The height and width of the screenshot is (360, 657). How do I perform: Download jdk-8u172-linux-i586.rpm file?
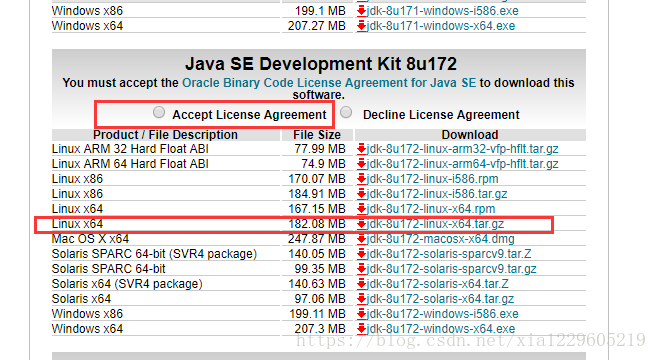click(x=432, y=179)
